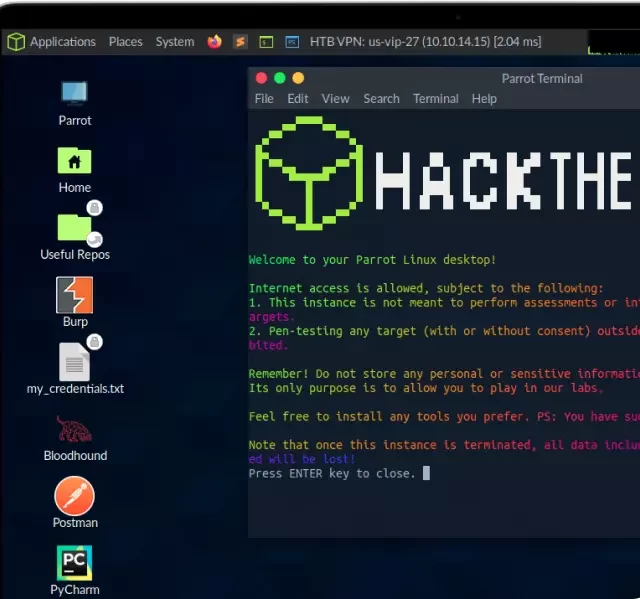This screenshot has height=599, width=640.
Task: Open the Search menu in Parrot Terminal
Action: pos(381,99)
